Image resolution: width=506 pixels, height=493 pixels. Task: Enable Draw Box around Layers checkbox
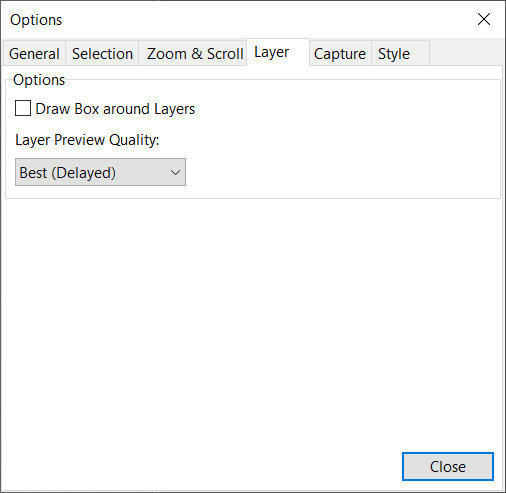23,108
